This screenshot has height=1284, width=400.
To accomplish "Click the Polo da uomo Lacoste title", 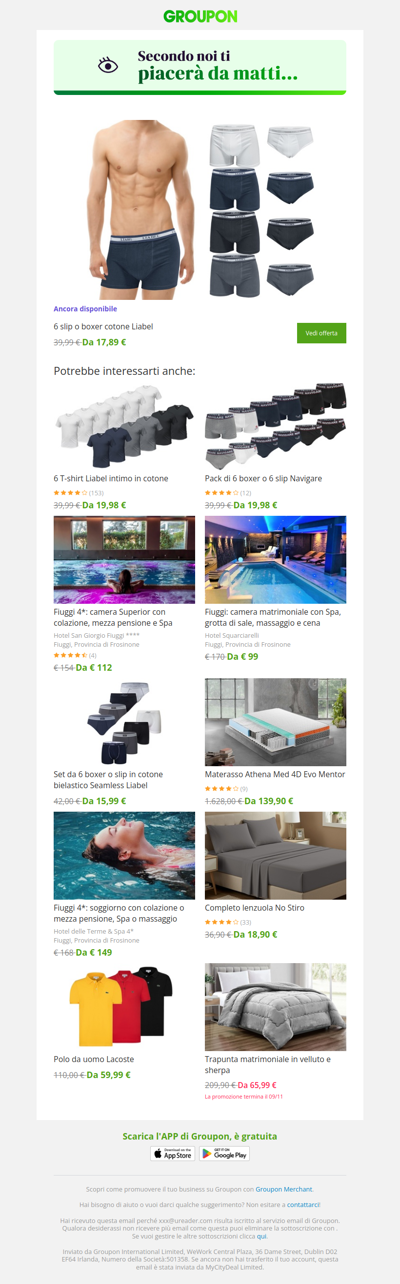I will [x=94, y=1059].
